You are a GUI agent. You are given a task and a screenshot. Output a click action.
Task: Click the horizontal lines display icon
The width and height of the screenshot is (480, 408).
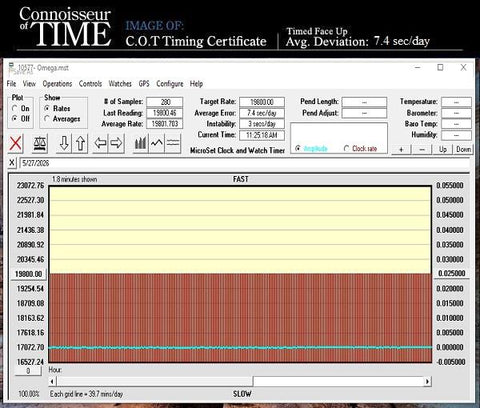(x=173, y=144)
